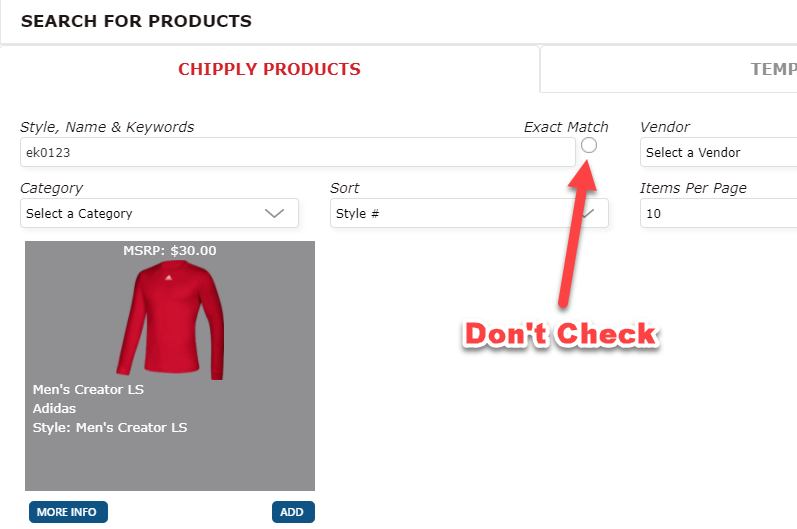
Task: Click the Adidas brand text on card
Action: [54, 409]
